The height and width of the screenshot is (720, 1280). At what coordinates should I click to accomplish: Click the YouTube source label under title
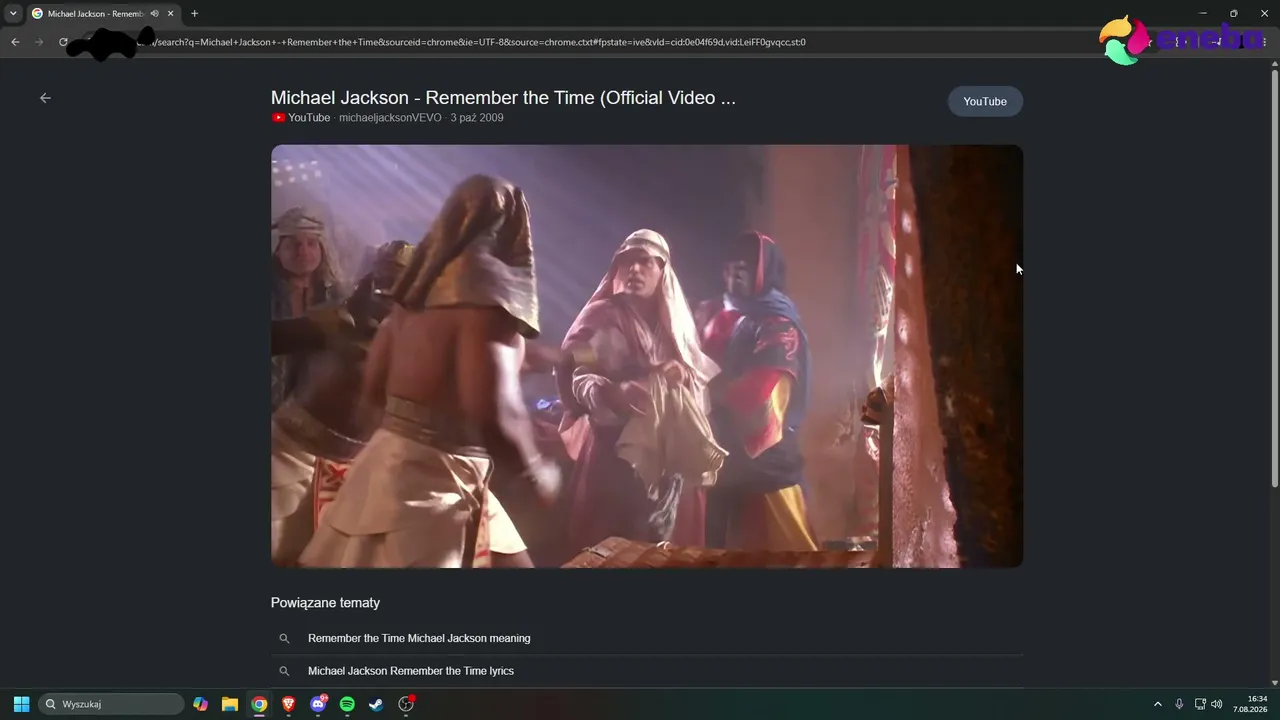(309, 118)
